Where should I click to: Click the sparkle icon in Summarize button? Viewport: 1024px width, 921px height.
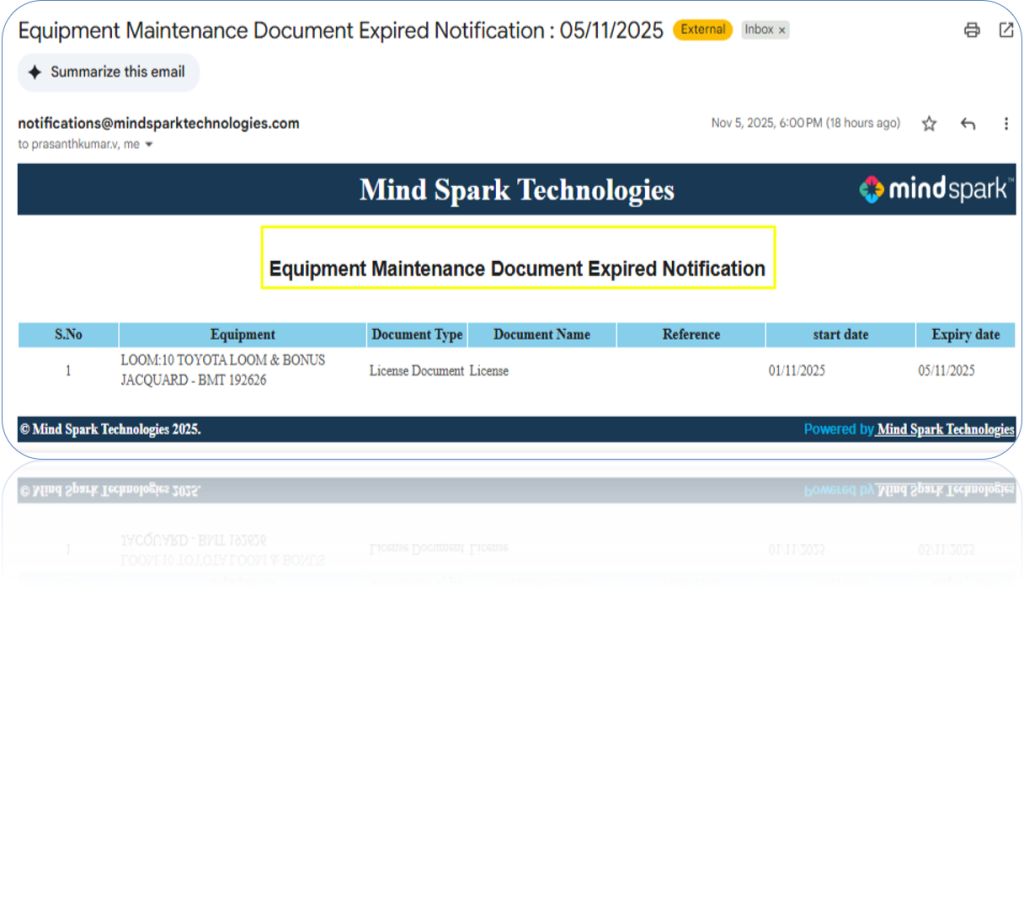tap(35, 72)
